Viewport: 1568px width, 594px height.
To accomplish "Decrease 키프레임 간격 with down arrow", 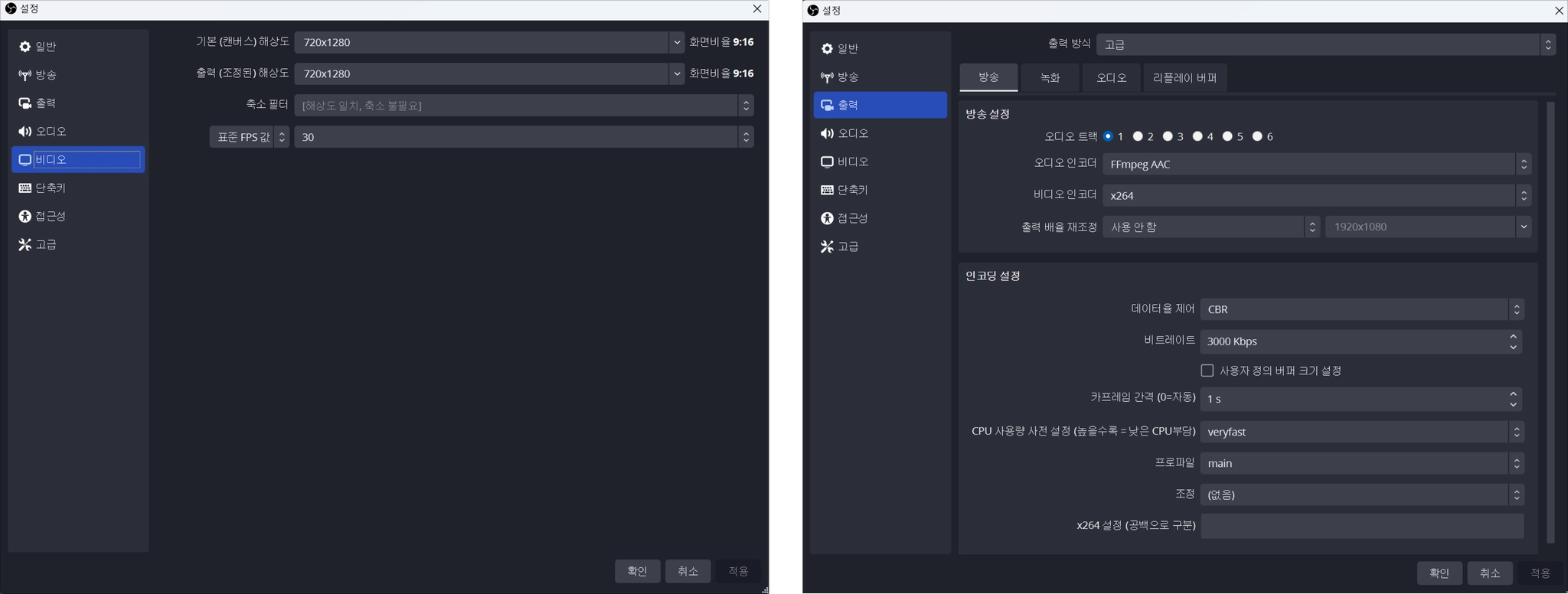I will (1514, 404).
